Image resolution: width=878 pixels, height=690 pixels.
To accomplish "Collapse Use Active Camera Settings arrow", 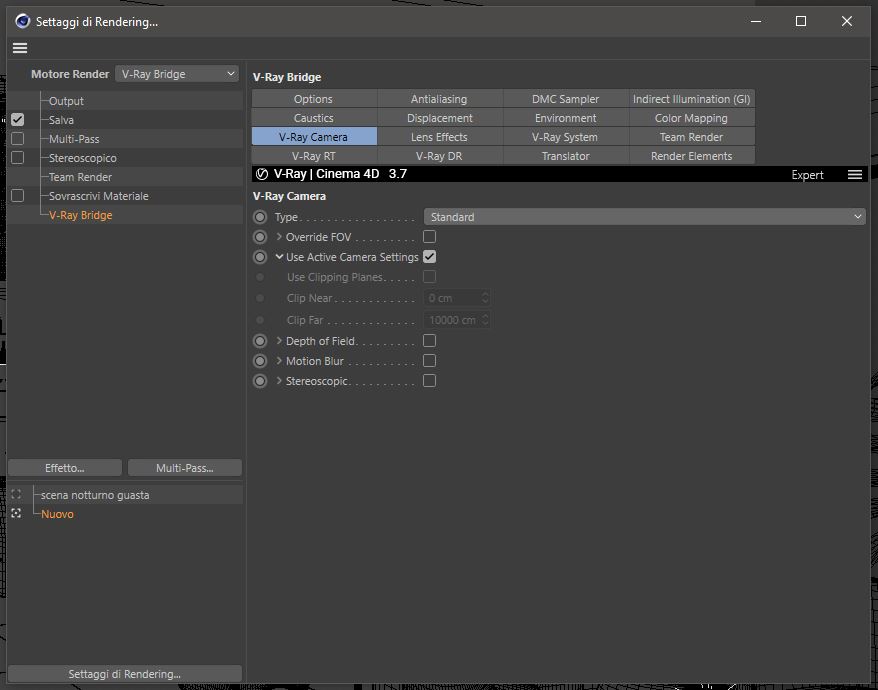I will pos(279,257).
